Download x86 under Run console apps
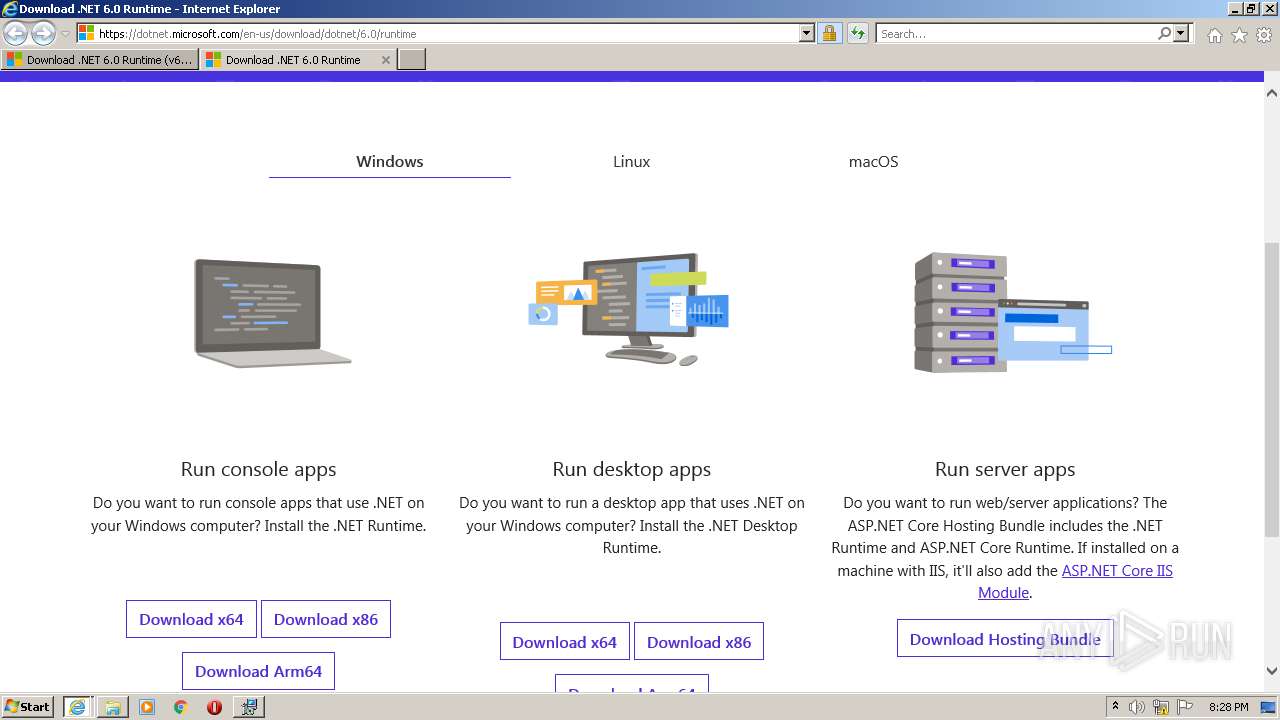The image size is (1280, 720). point(326,619)
